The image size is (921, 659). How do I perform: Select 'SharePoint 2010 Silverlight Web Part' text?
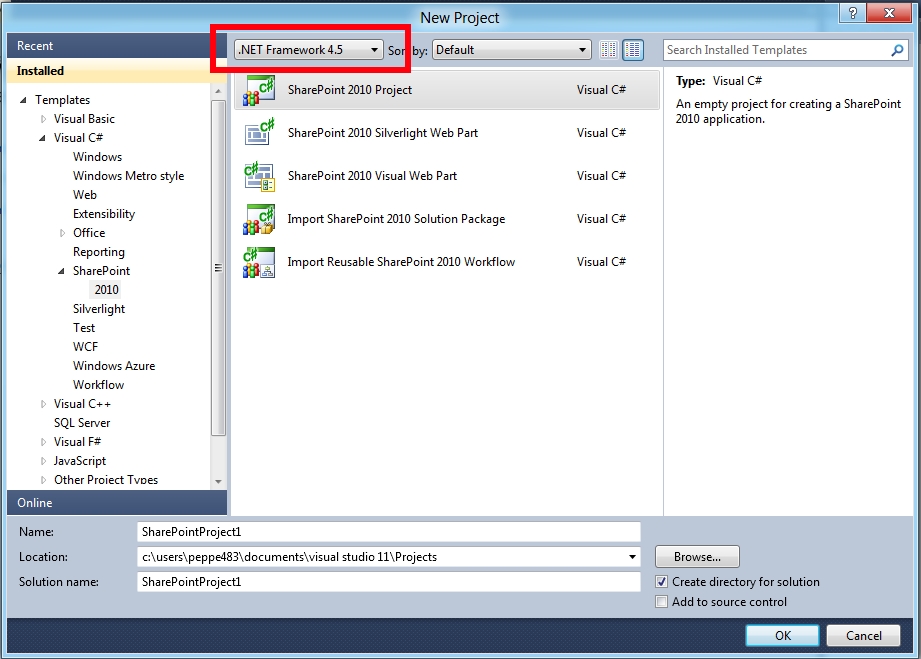(x=383, y=133)
